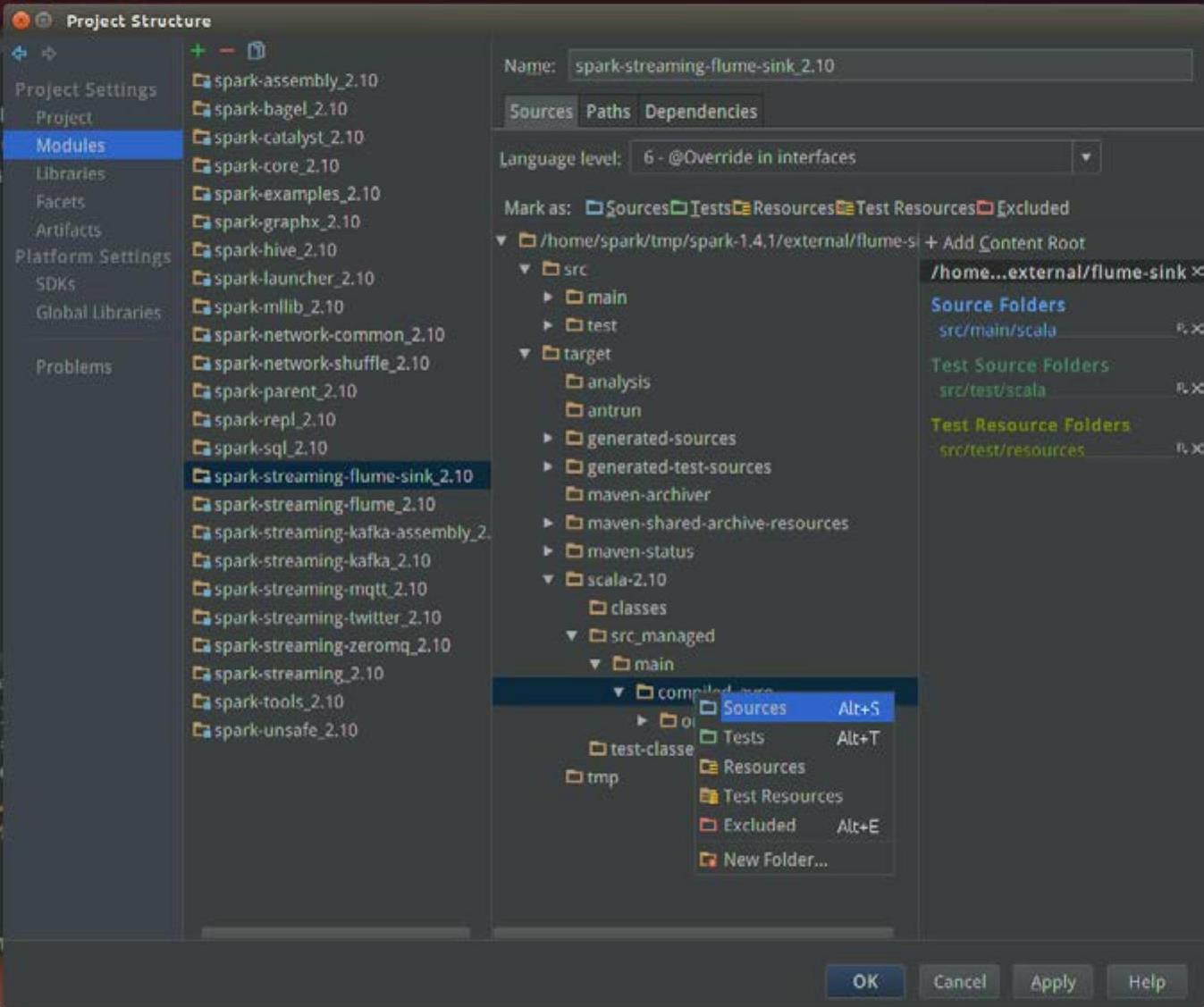Open Artifacts in Project Settings
The width and height of the screenshot is (1204, 1007).
point(68,230)
